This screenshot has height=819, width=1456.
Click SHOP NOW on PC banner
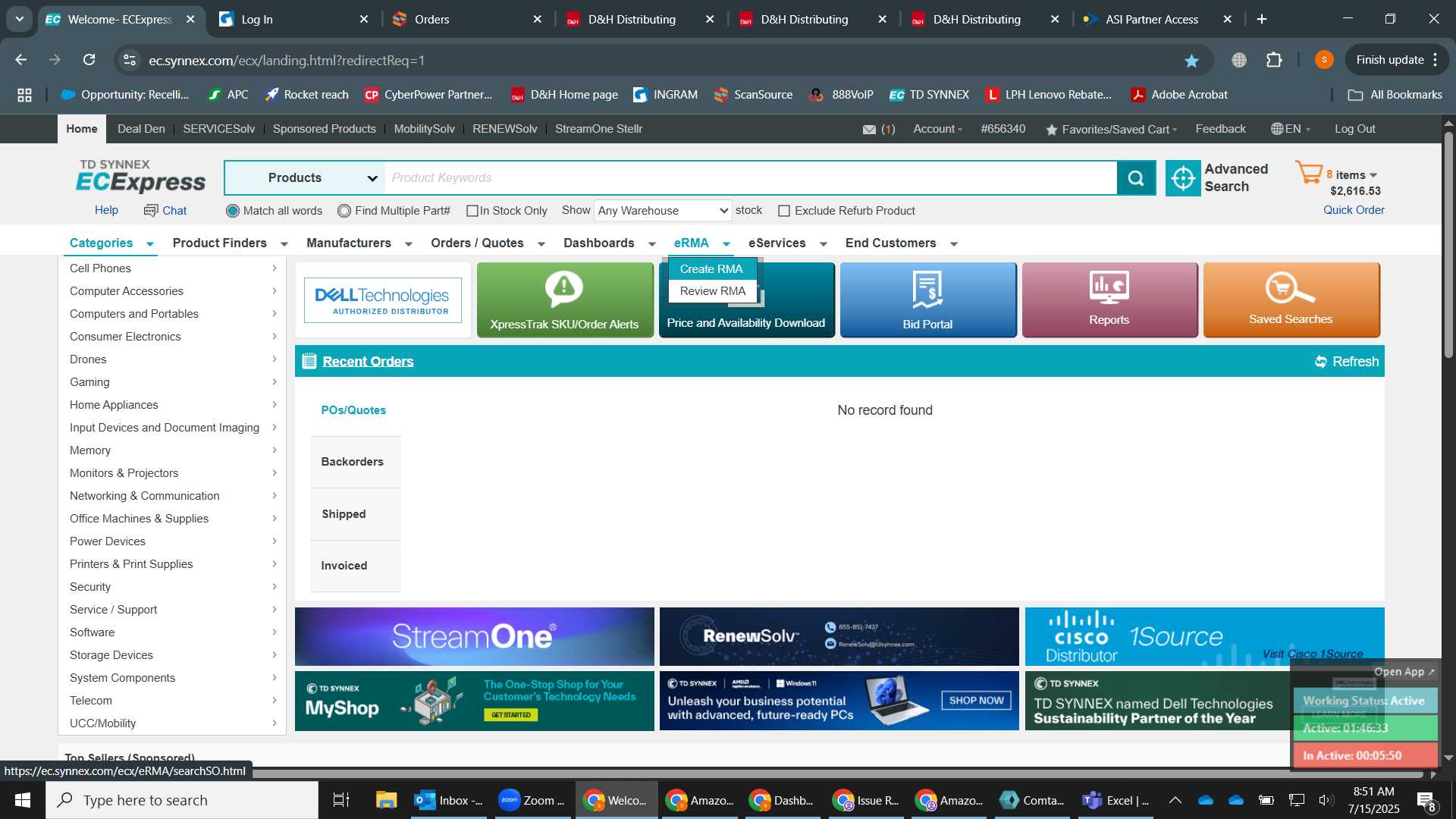pyautogui.click(x=976, y=700)
